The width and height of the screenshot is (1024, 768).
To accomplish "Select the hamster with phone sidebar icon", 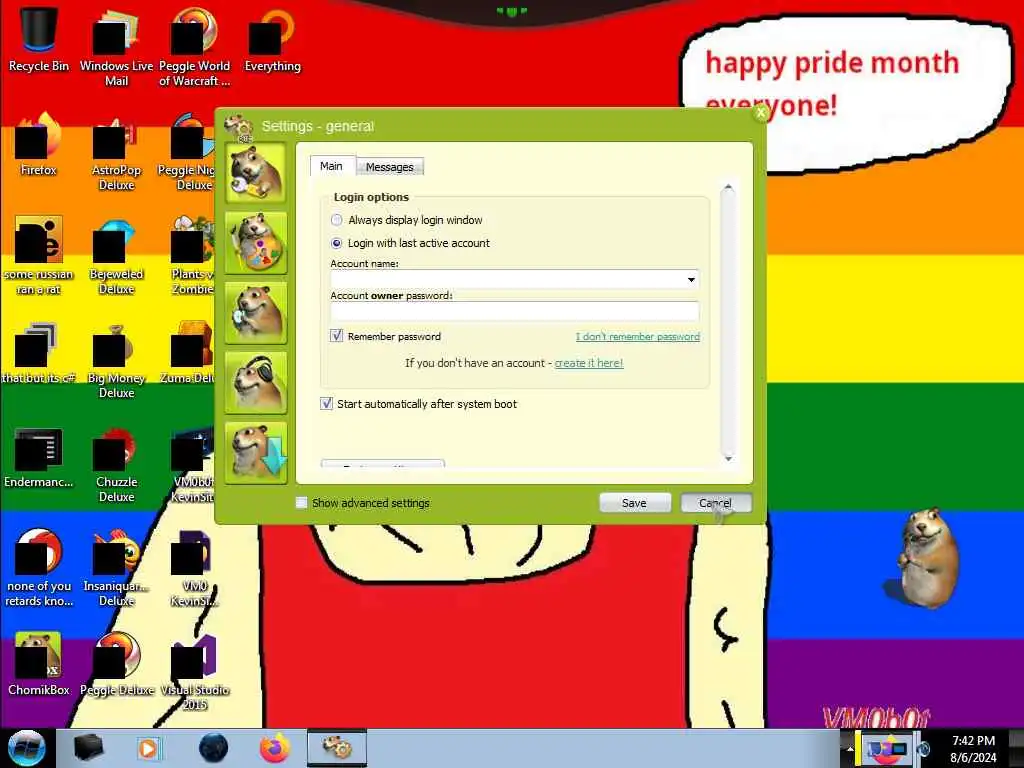I will pos(256,313).
